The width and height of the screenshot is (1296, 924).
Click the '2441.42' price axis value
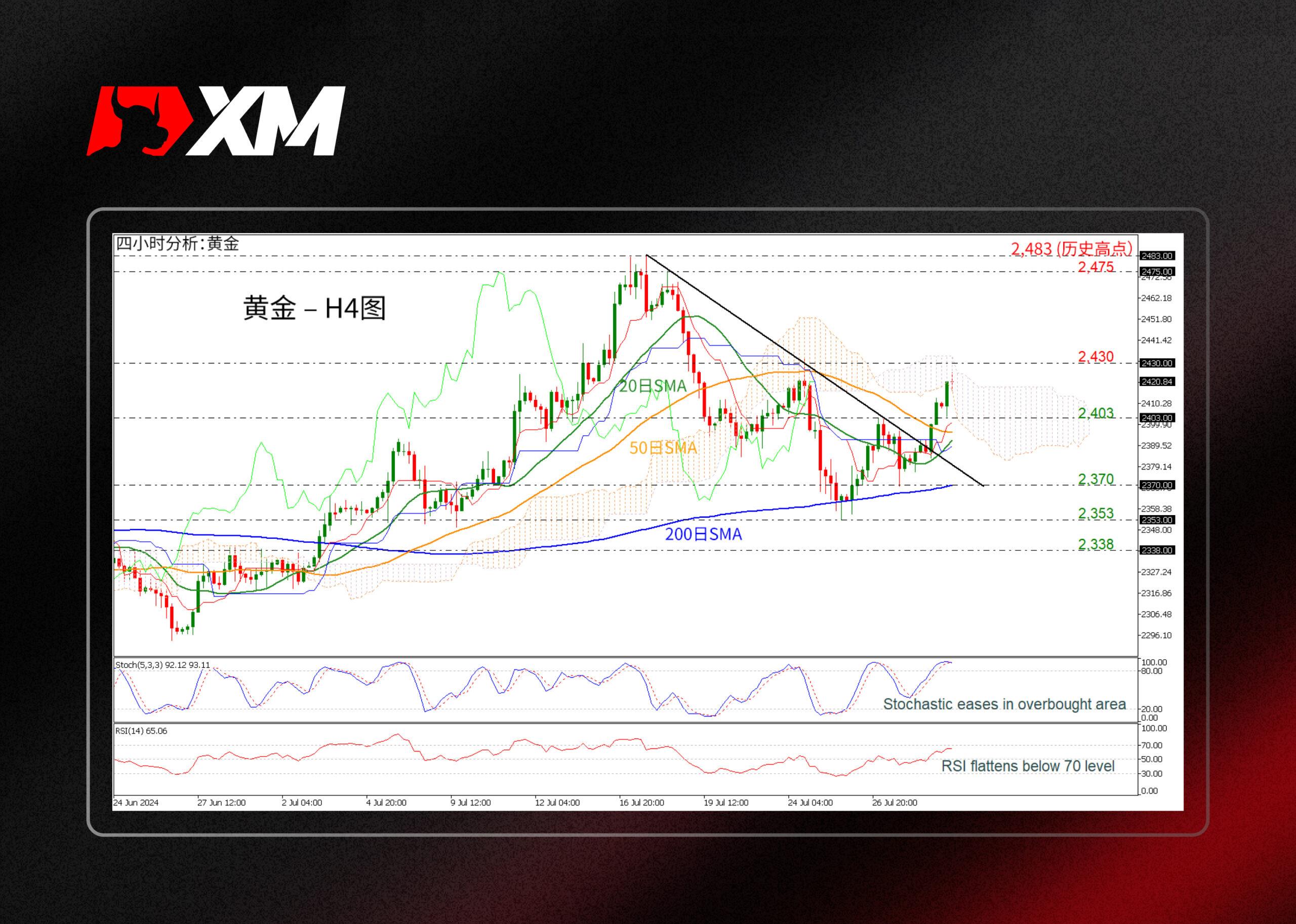[x=1157, y=340]
